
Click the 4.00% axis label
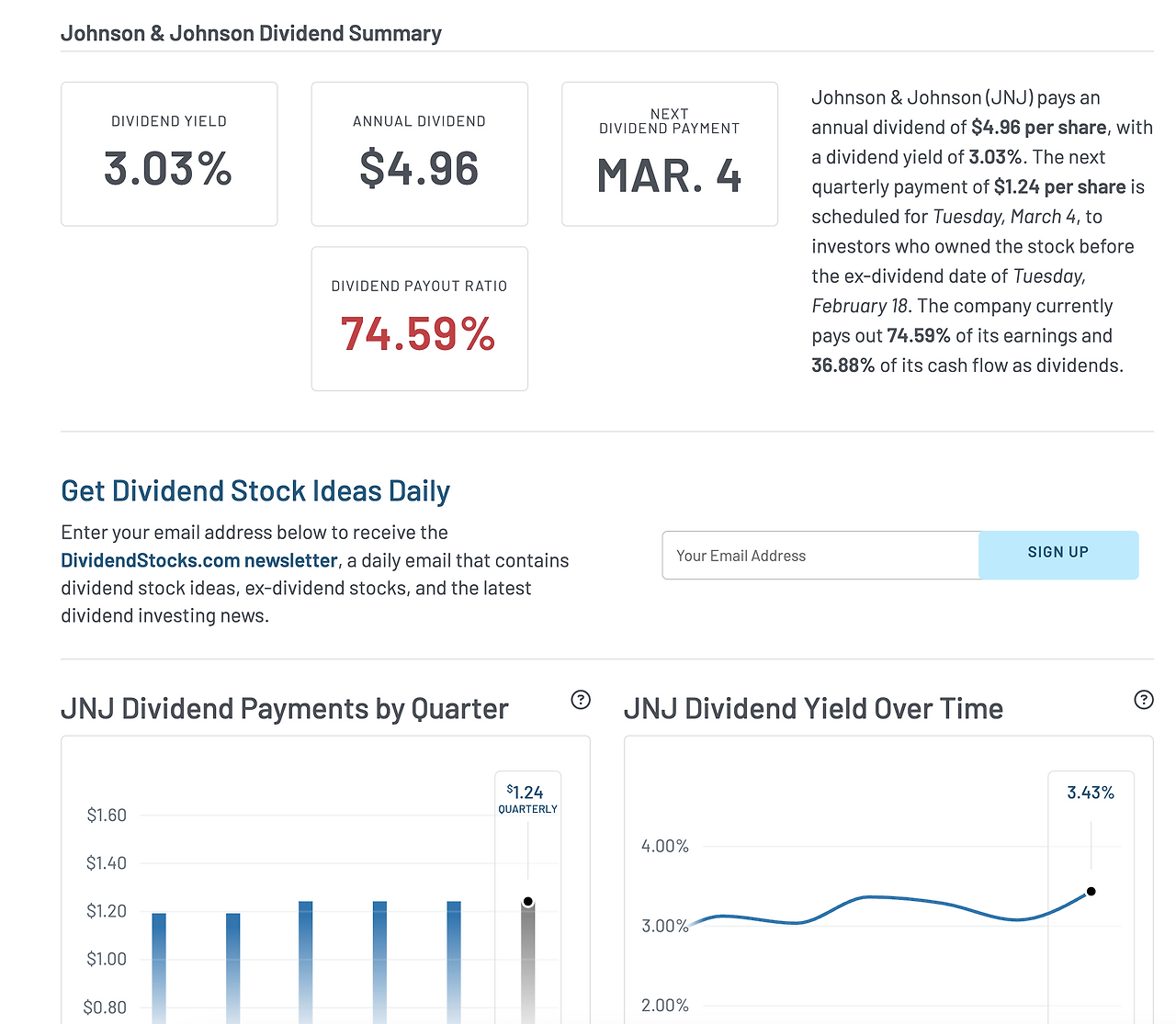pyautogui.click(x=665, y=846)
